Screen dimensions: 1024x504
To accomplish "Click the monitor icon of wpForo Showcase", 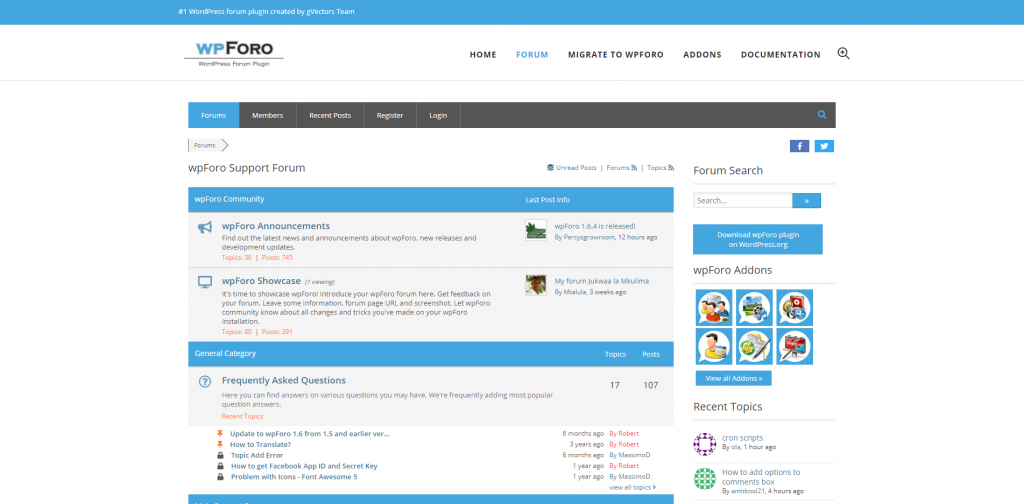I will 205,282.
